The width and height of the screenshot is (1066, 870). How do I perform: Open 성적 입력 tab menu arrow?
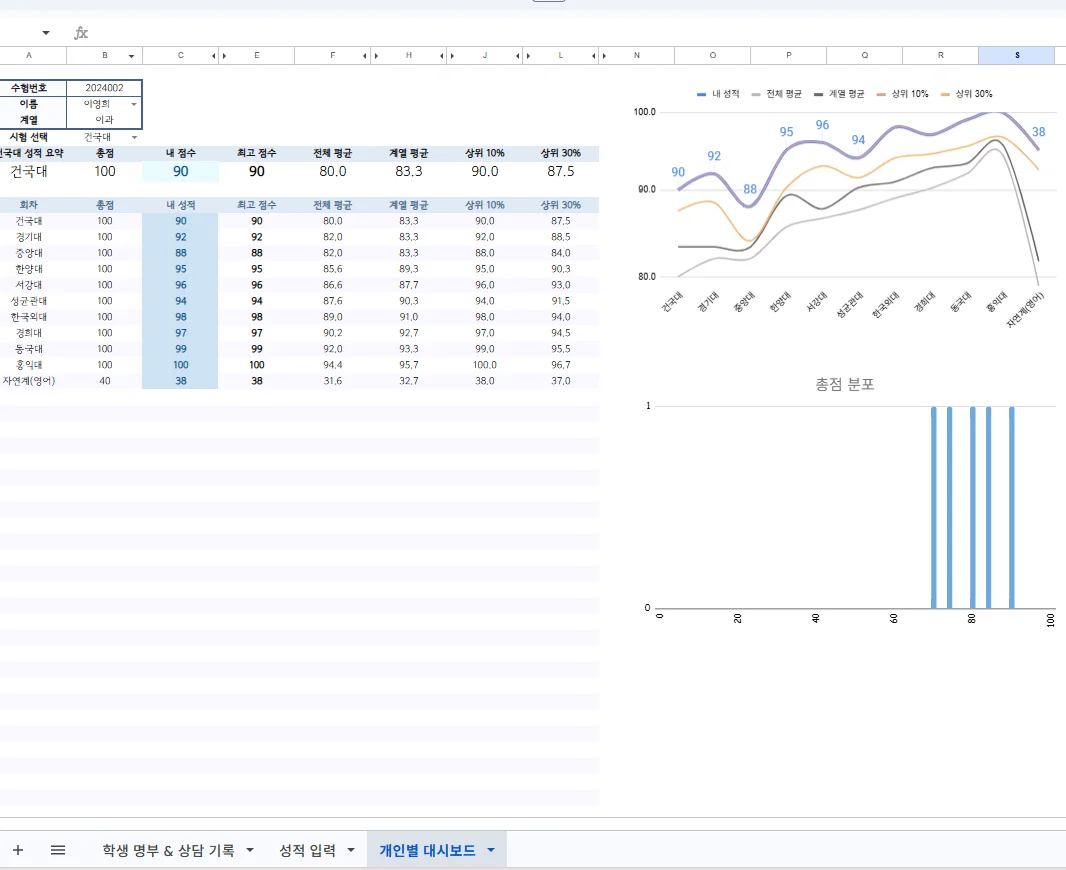(x=351, y=850)
